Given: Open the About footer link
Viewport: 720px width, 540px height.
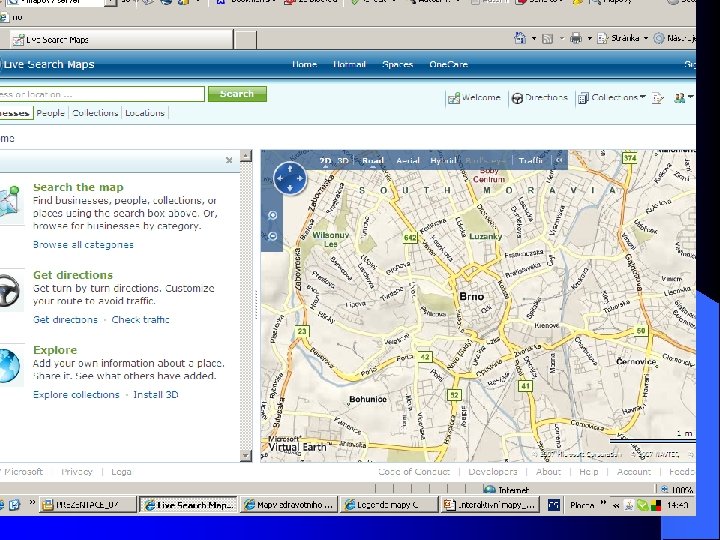Looking at the screenshot, I should [x=548, y=472].
